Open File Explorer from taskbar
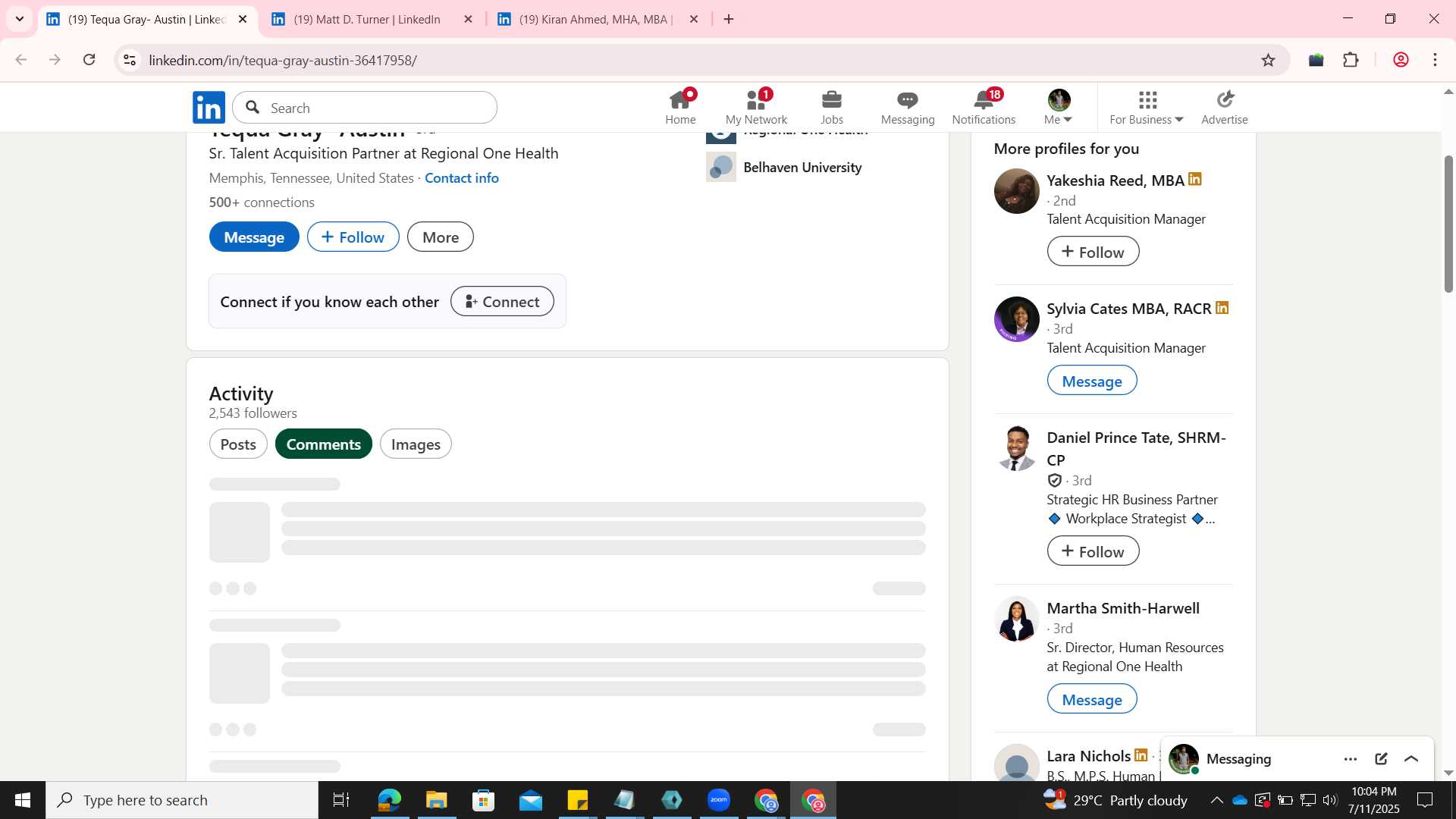Image resolution: width=1456 pixels, height=819 pixels. [436, 800]
